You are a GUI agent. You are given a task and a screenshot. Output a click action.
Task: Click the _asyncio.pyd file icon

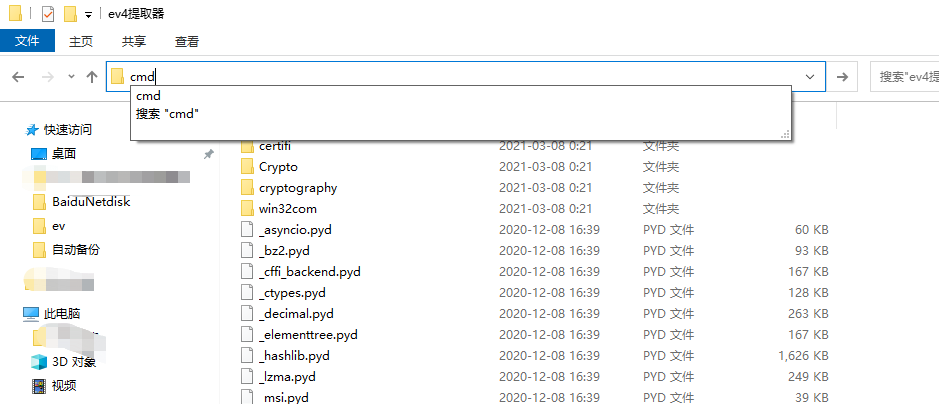tap(247, 230)
